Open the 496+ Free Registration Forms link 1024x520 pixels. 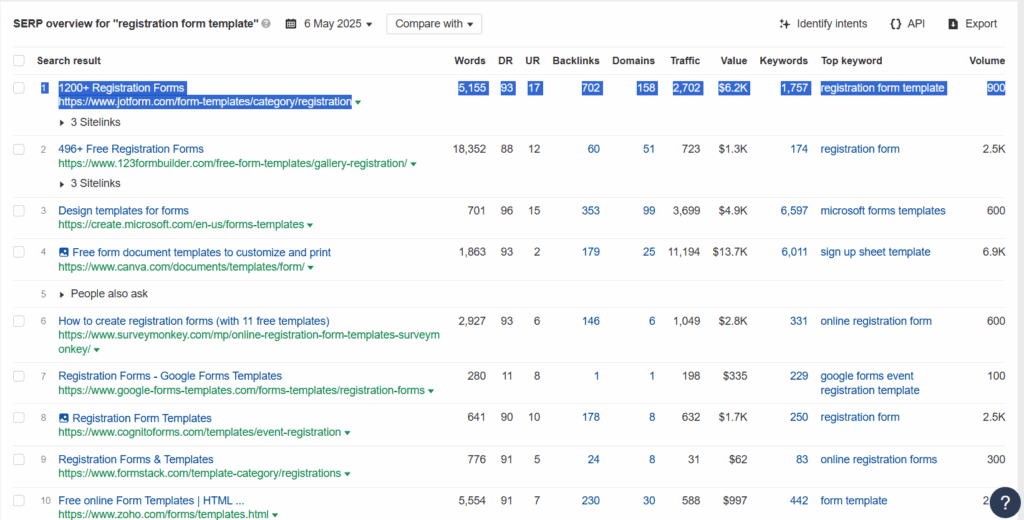(131, 149)
